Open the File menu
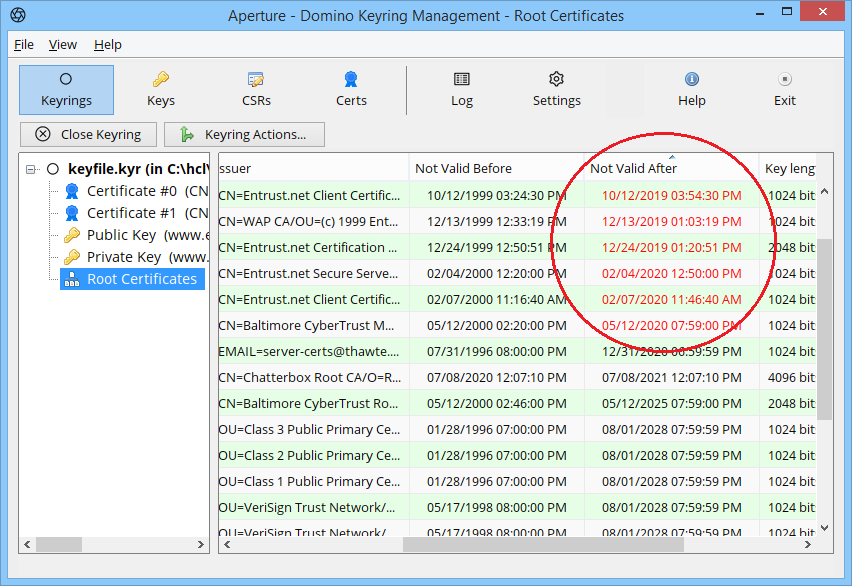 pyautogui.click(x=24, y=45)
